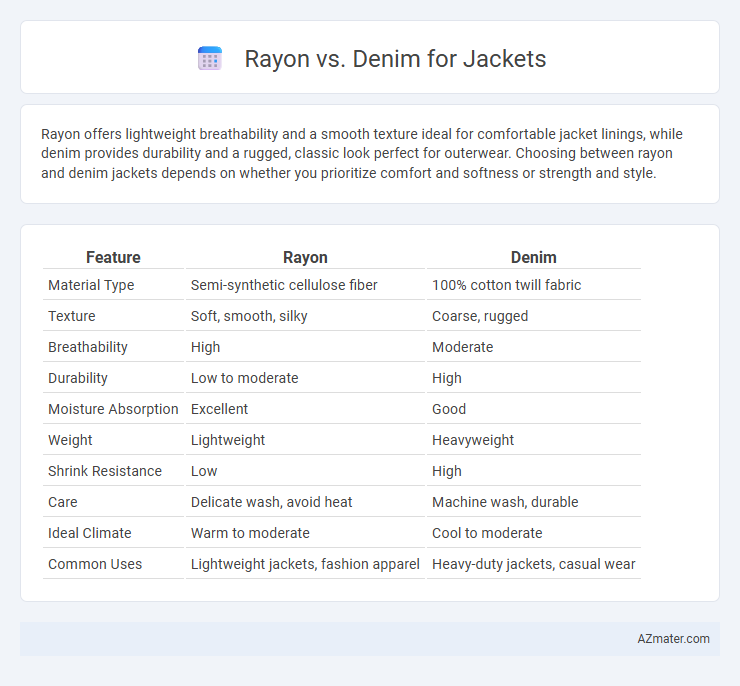740x686 pixels.
Task: Click the 'Durability' row label
Action: pyautogui.click(x=78, y=378)
